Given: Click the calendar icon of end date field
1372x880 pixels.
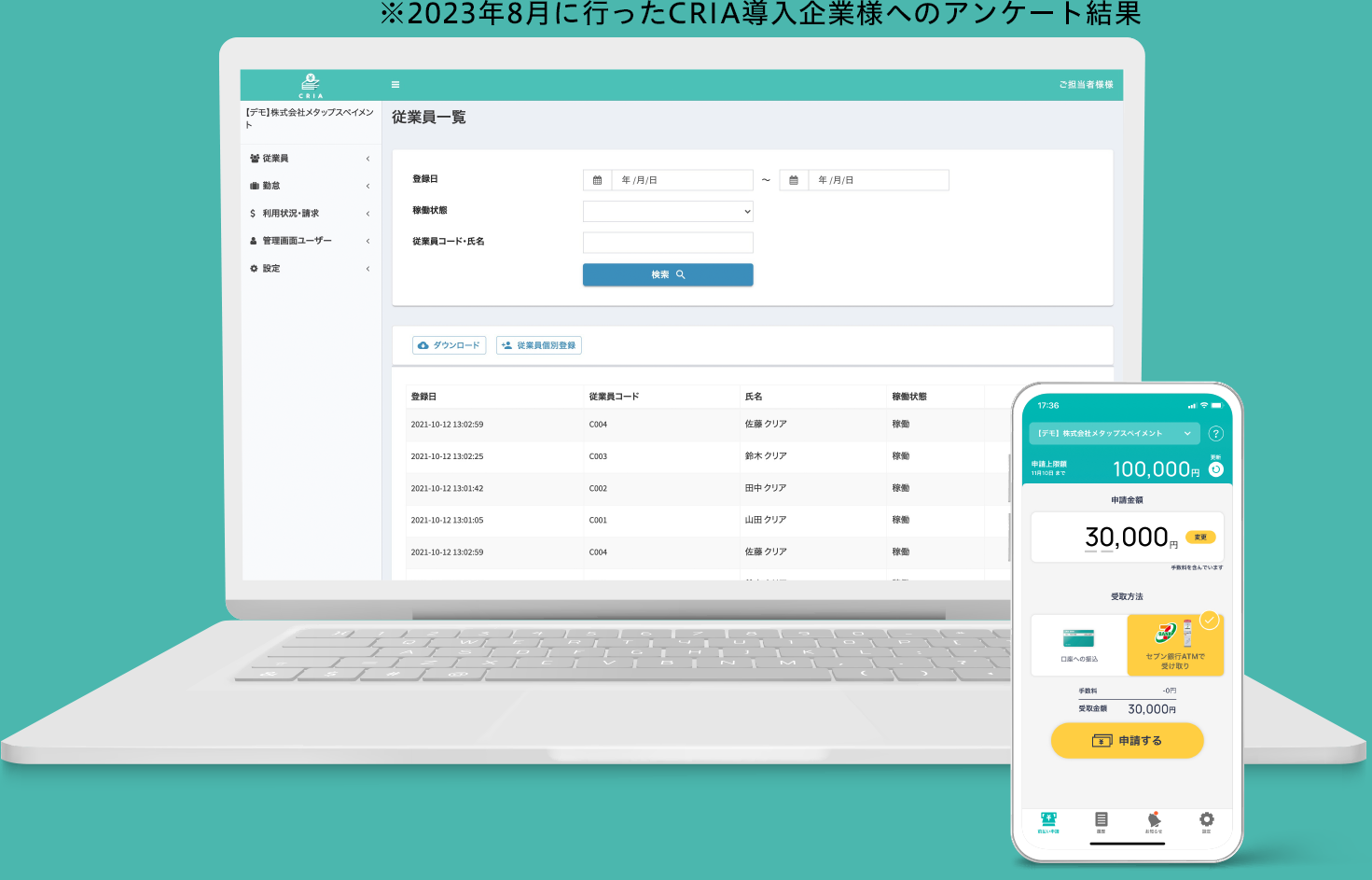Looking at the screenshot, I should pos(794,180).
